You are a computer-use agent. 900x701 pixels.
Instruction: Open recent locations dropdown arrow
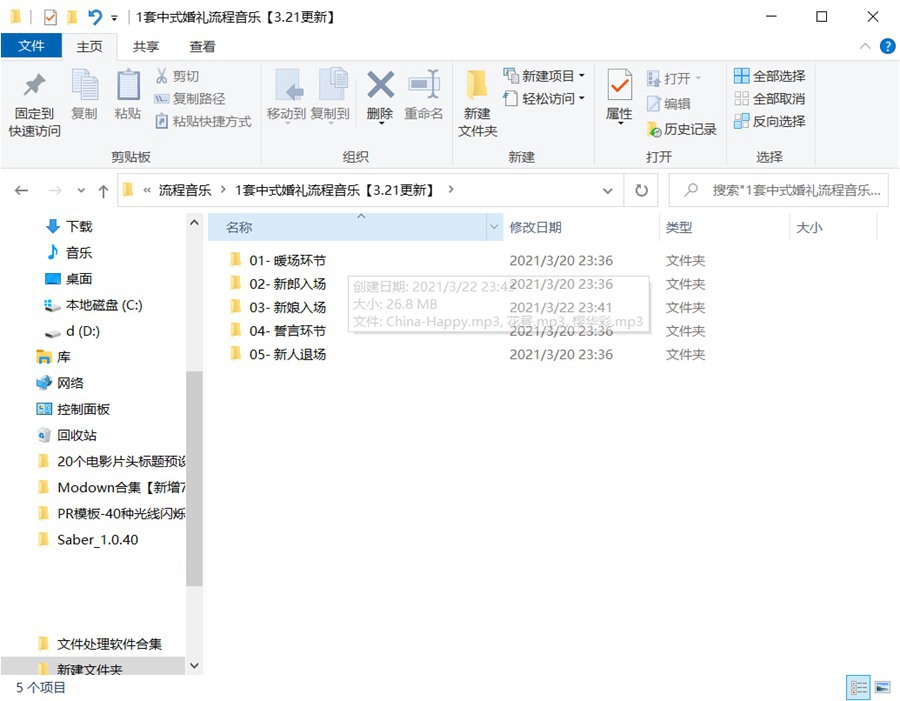coord(81,191)
